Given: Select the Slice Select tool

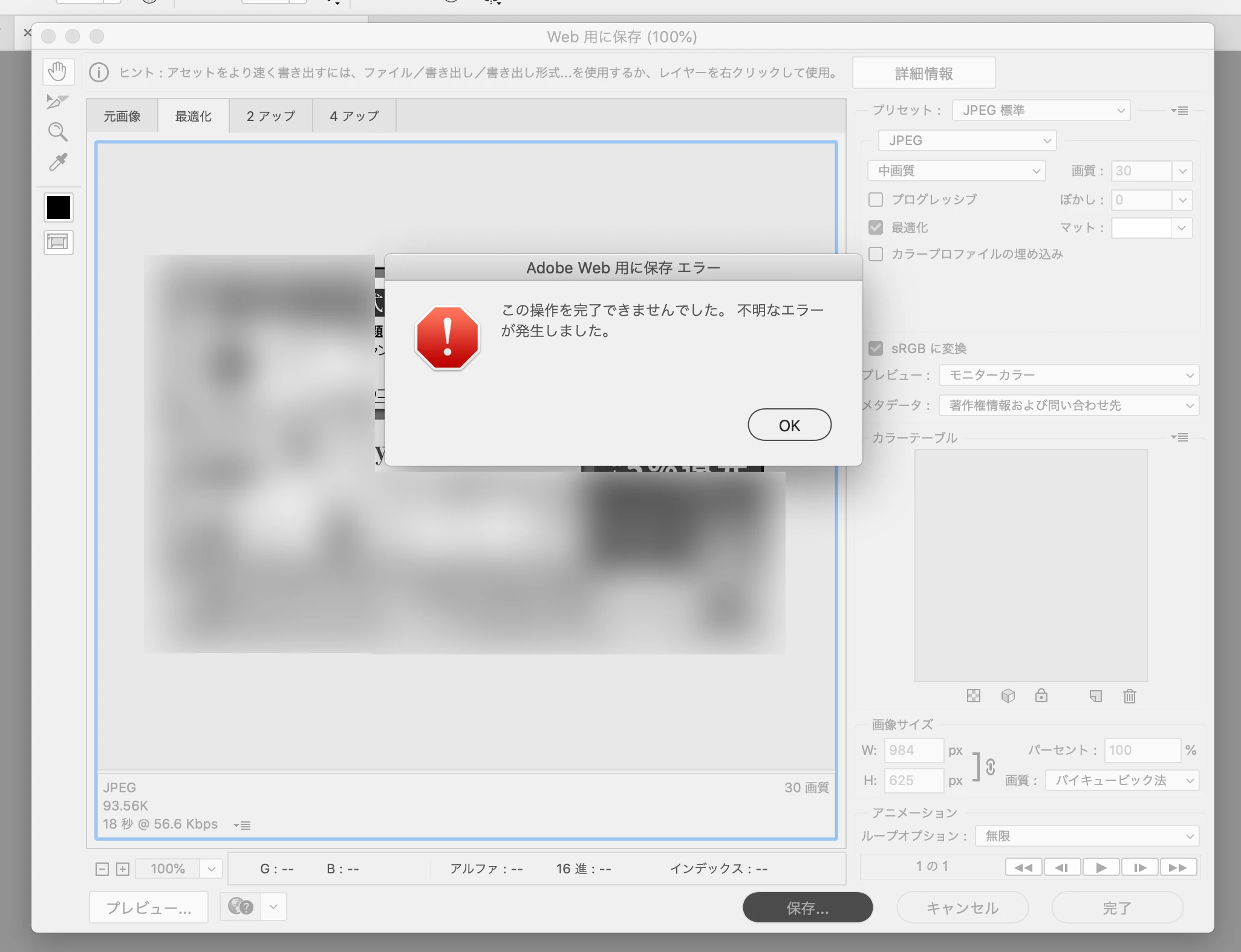Looking at the screenshot, I should click(57, 102).
